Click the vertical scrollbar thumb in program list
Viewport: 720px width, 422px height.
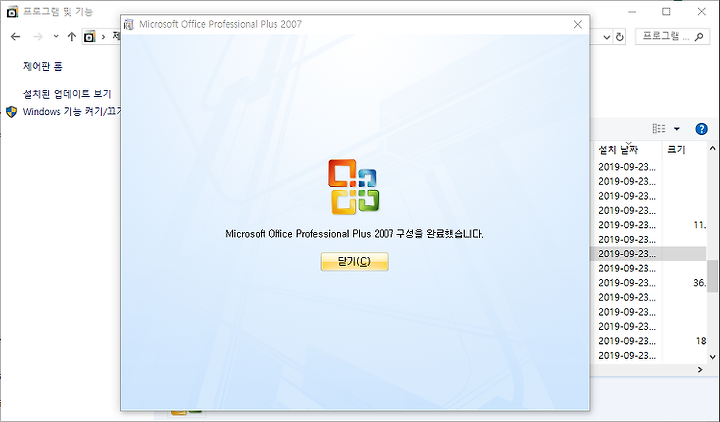tap(713, 276)
